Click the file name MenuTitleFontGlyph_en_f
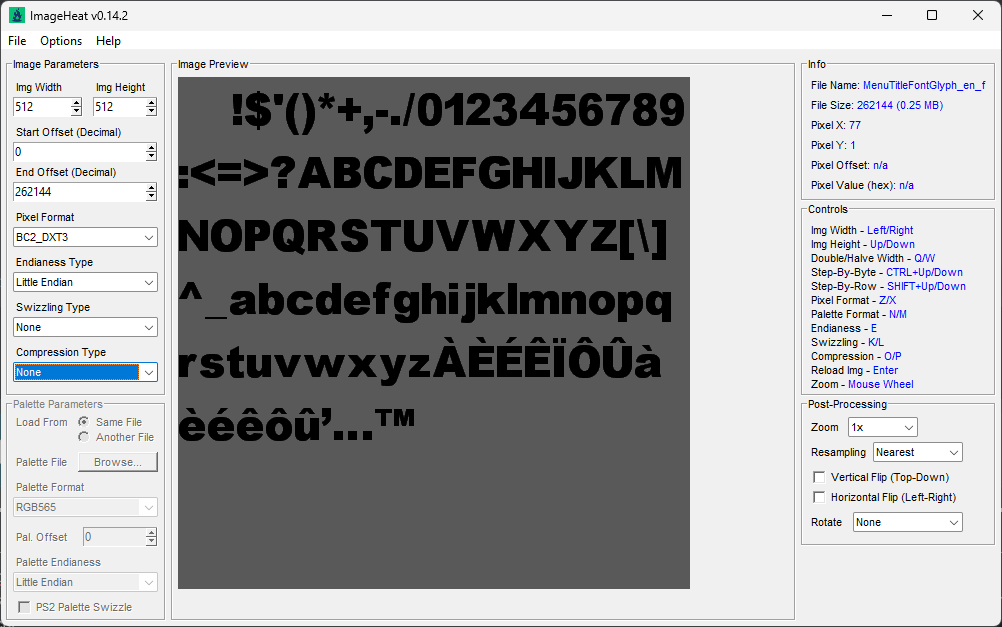This screenshot has width=1002, height=627. [924, 85]
